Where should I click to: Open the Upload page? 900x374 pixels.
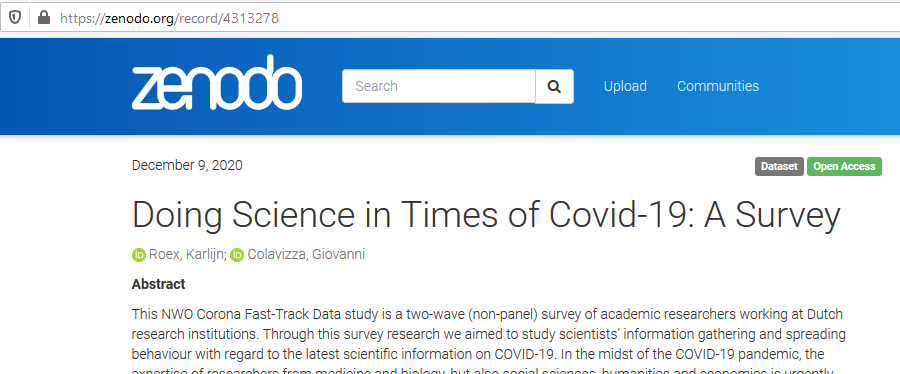point(625,86)
